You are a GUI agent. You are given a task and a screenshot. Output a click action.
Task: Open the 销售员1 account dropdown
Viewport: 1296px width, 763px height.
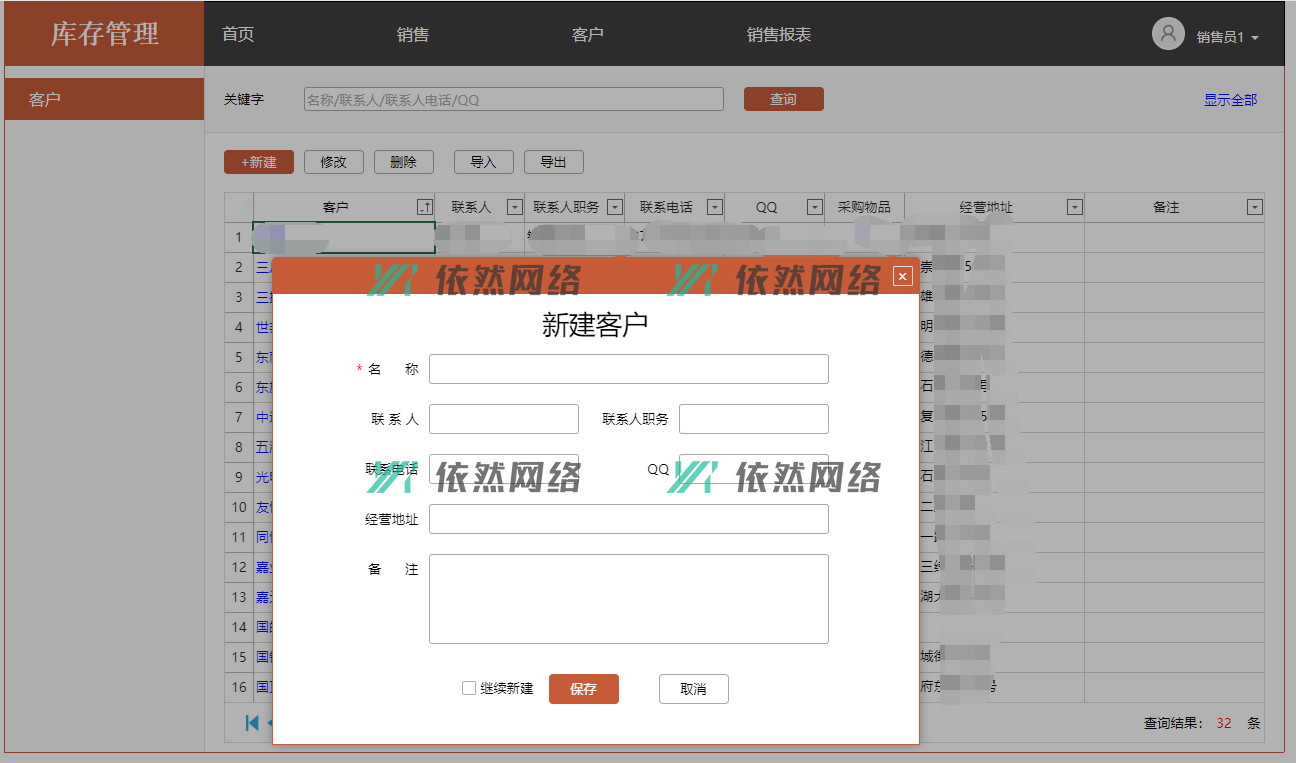[x=1227, y=37]
